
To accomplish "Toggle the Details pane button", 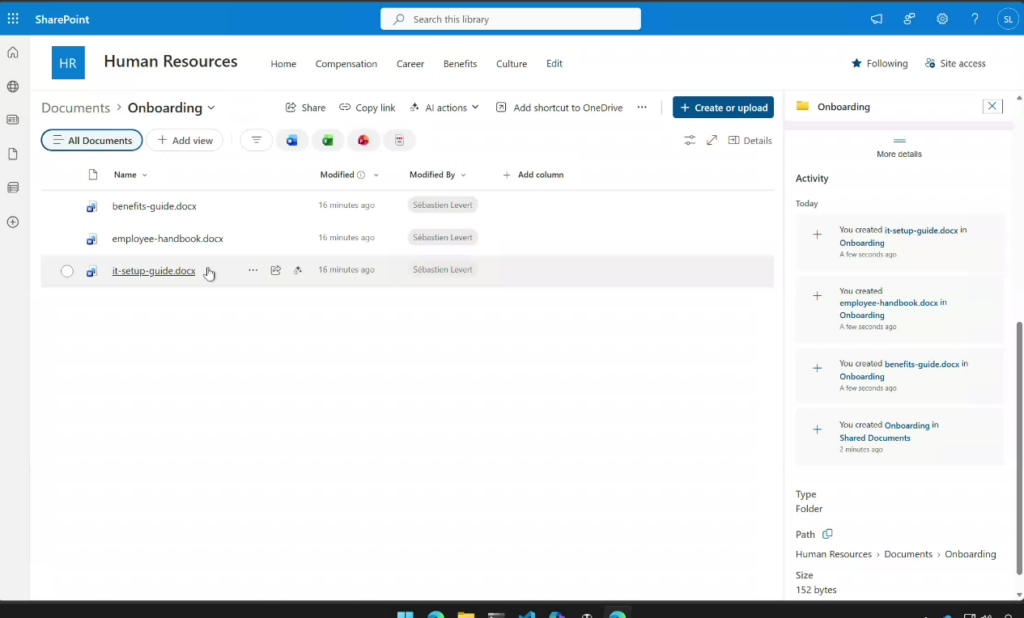I will click(x=750, y=141).
